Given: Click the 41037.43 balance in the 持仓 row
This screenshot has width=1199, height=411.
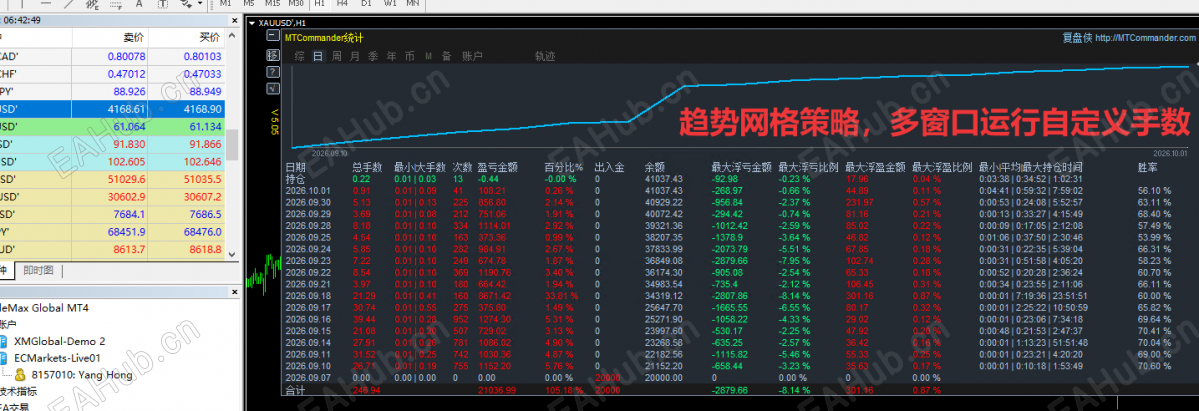Looking at the screenshot, I should click(x=663, y=178).
